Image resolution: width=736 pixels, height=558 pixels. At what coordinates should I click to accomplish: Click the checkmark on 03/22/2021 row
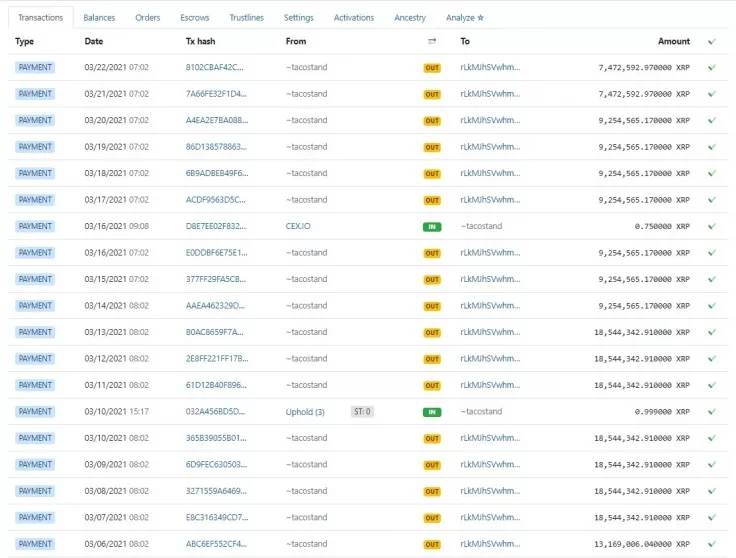[x=712, y=68]
